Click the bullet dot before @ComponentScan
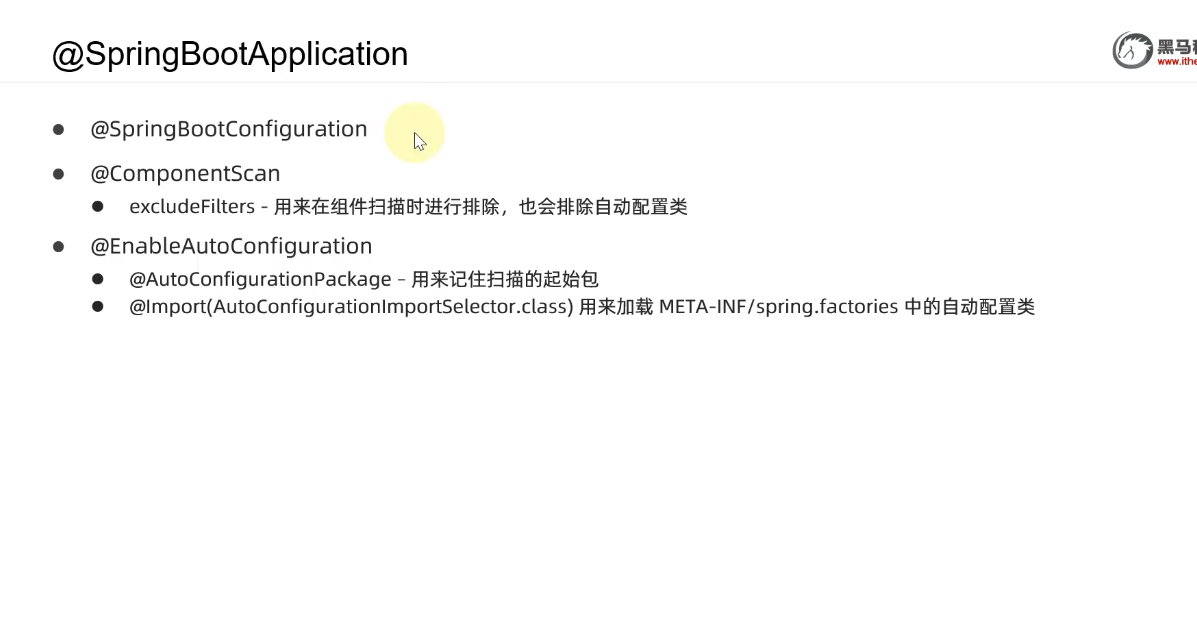Viewport: 1197px width, 629px height. (x=59, y=174)
